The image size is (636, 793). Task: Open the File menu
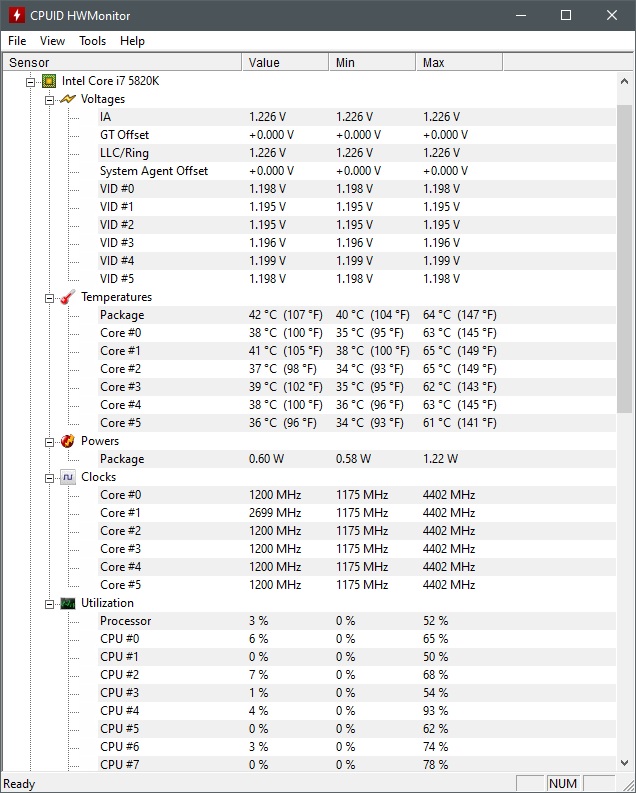pos(17,41)
